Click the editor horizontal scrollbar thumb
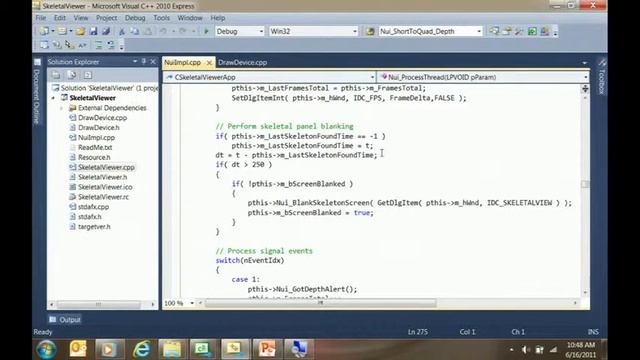This screenshot has width=640, height=360. (320, 303)
